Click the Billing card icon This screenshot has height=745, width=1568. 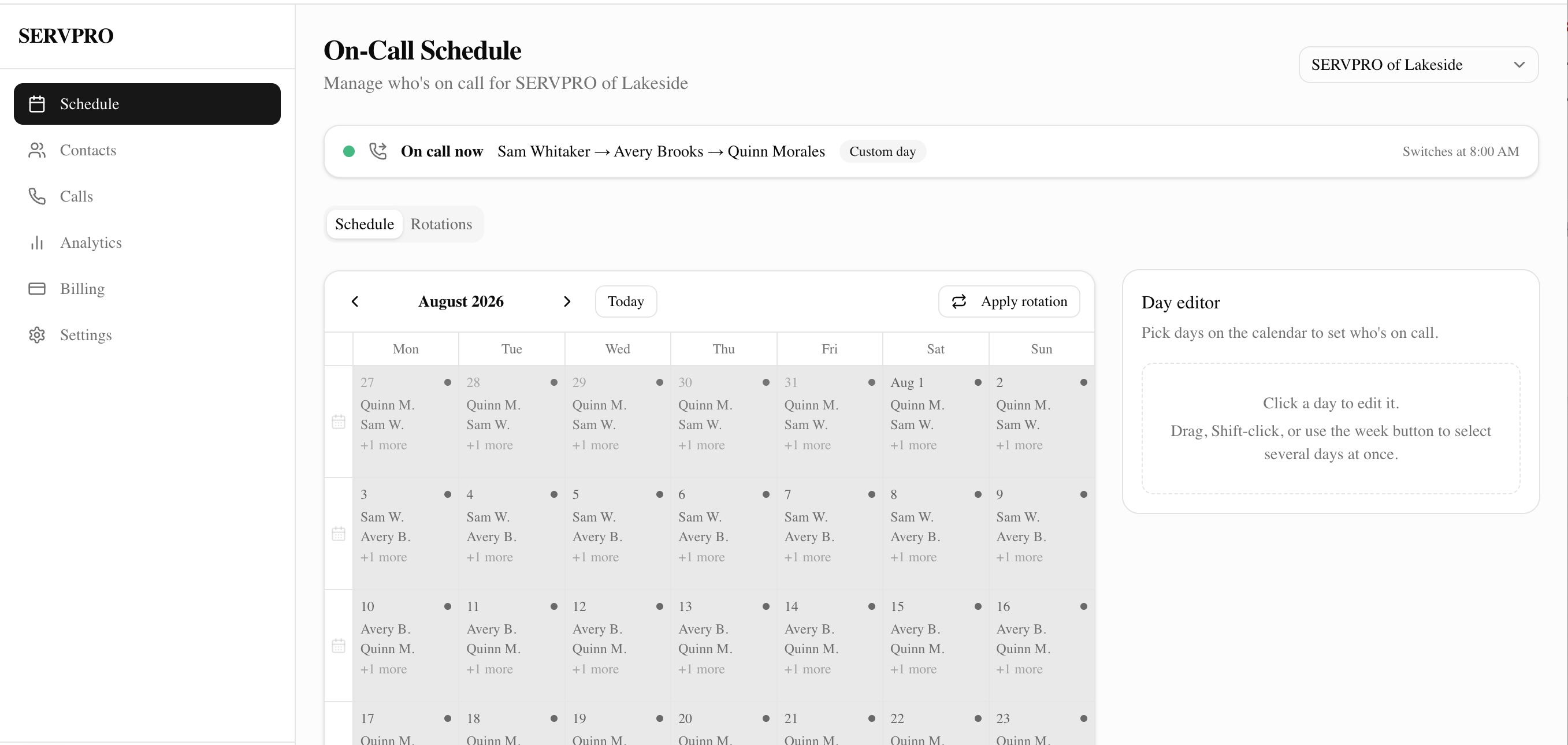(x=37, y=289)
